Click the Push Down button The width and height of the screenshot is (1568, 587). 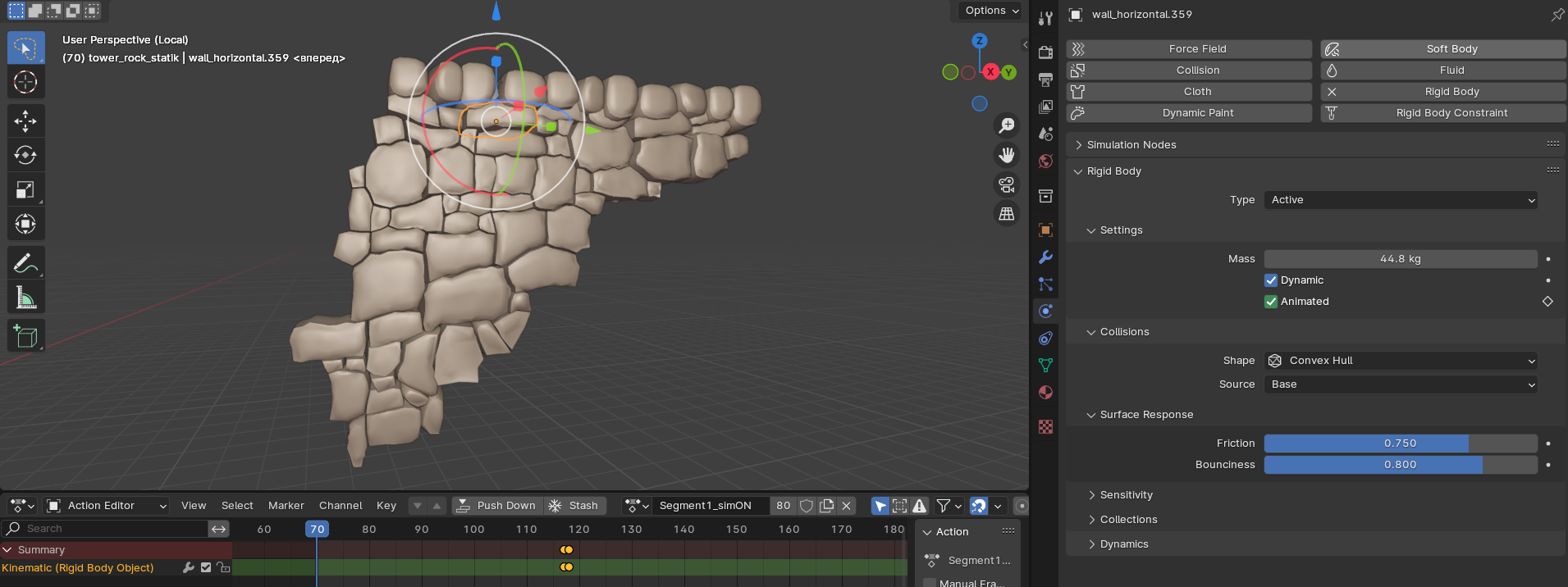click(497, 506)
